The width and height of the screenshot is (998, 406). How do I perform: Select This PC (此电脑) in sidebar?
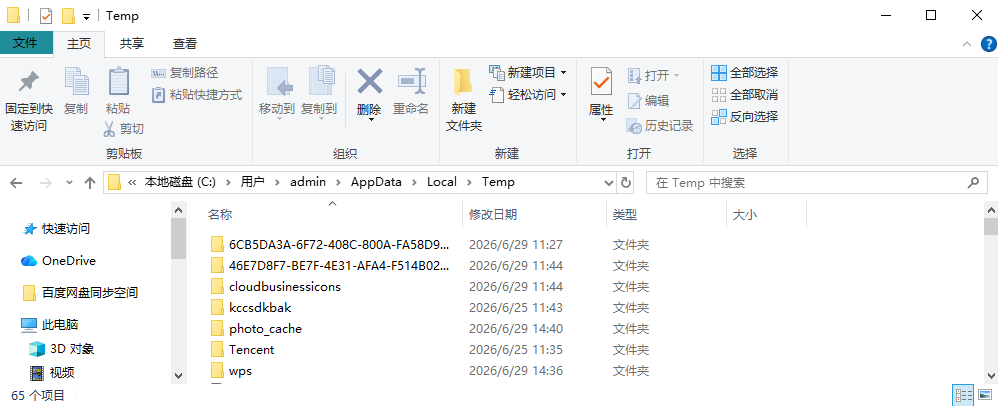click(49, 325)
